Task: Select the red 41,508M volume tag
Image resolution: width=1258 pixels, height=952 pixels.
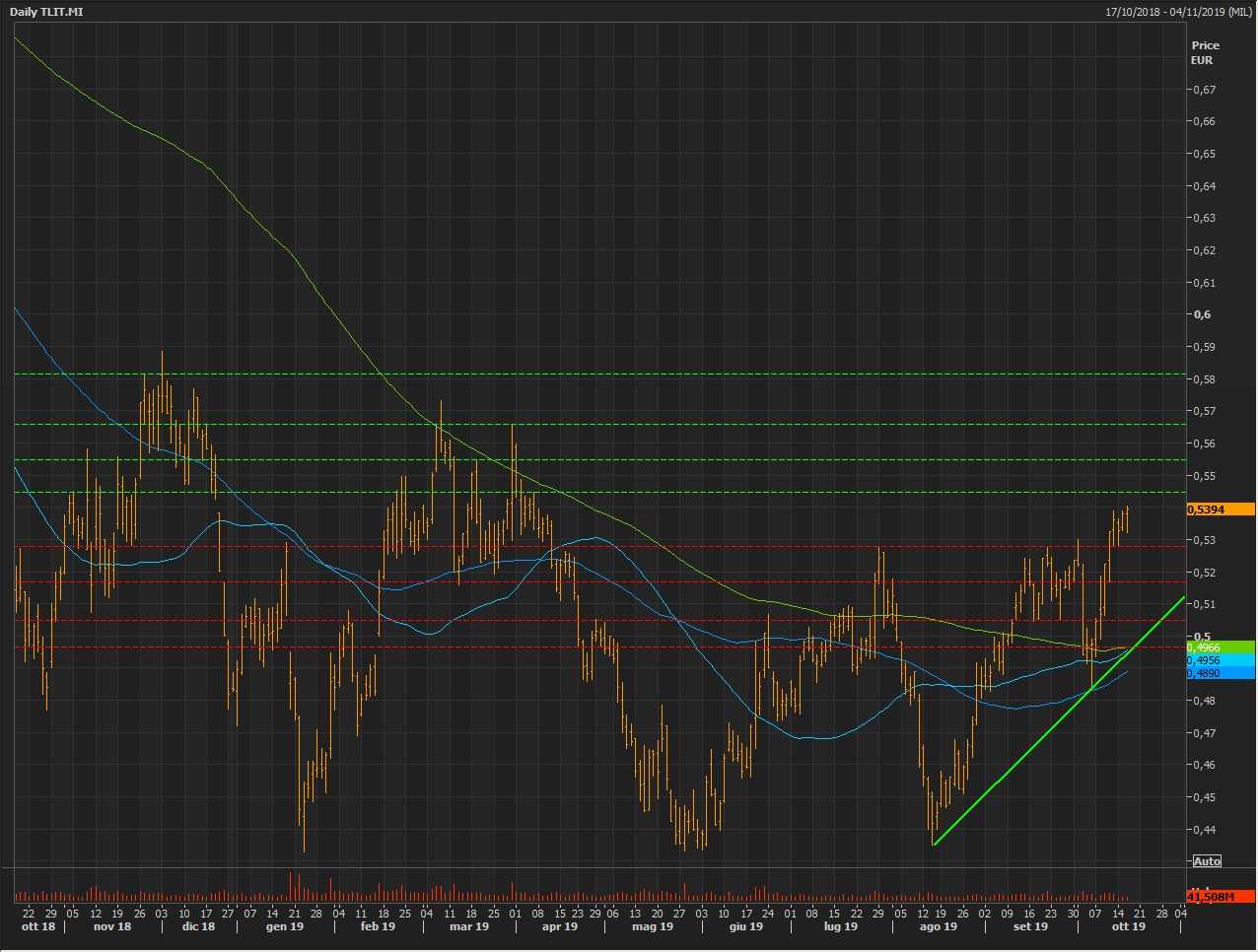Action: pyautogui.click(x=1220, y=897)
